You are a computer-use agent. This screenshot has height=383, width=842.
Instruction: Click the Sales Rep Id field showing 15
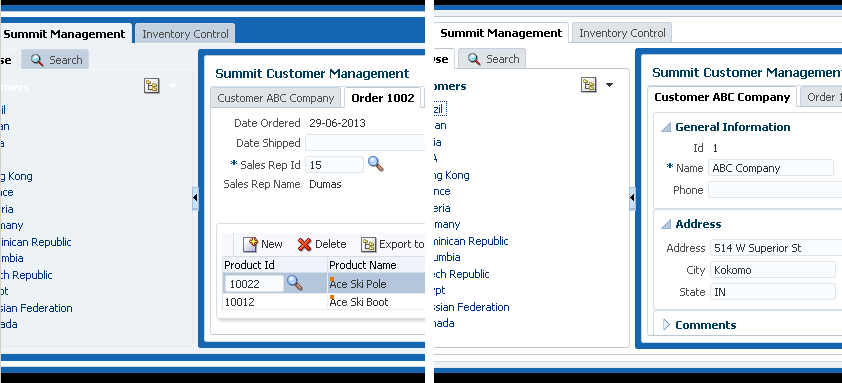tap(335, 164)
